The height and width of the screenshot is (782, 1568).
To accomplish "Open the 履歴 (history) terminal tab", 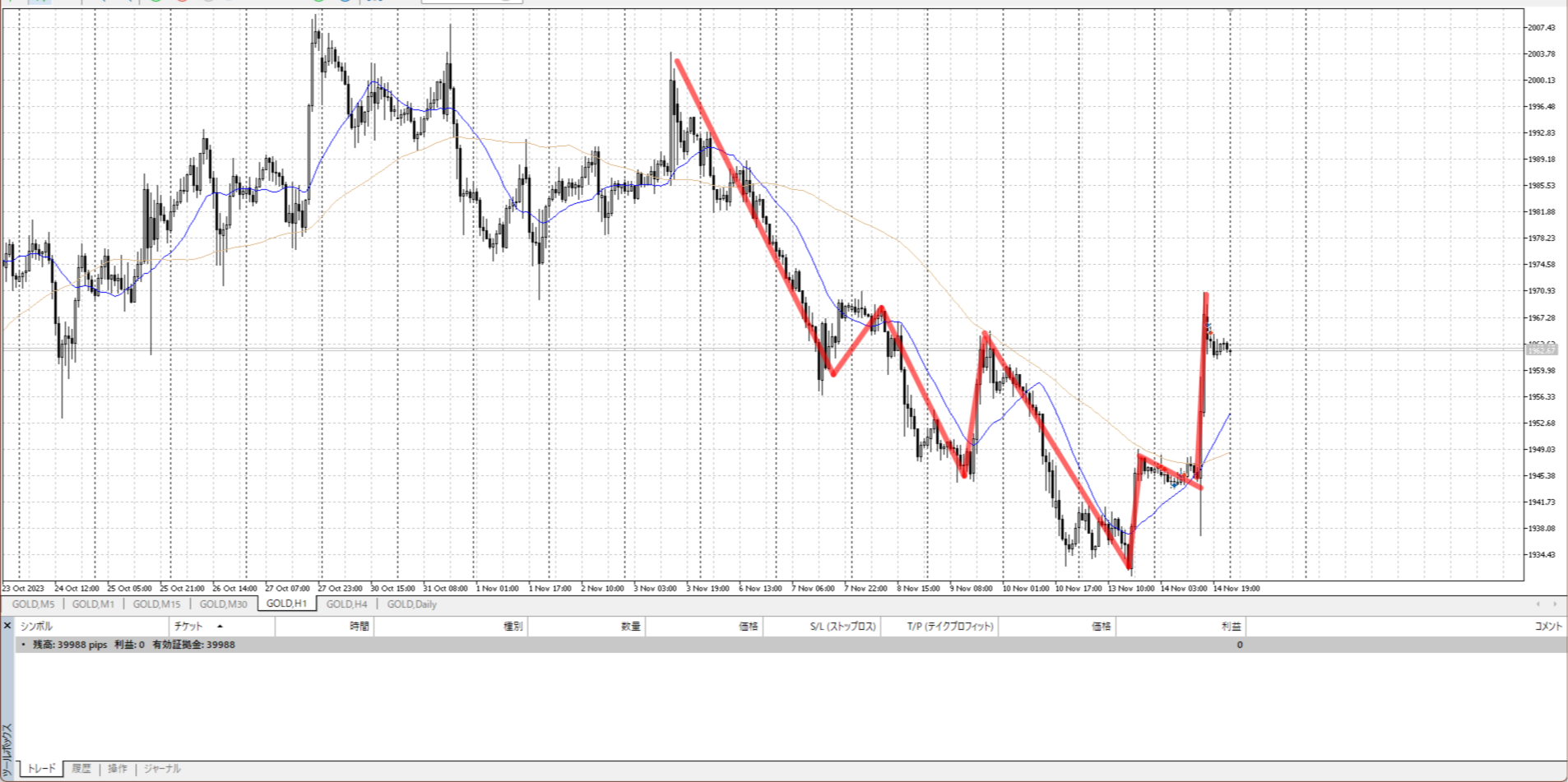I will (x=81, y=769).
